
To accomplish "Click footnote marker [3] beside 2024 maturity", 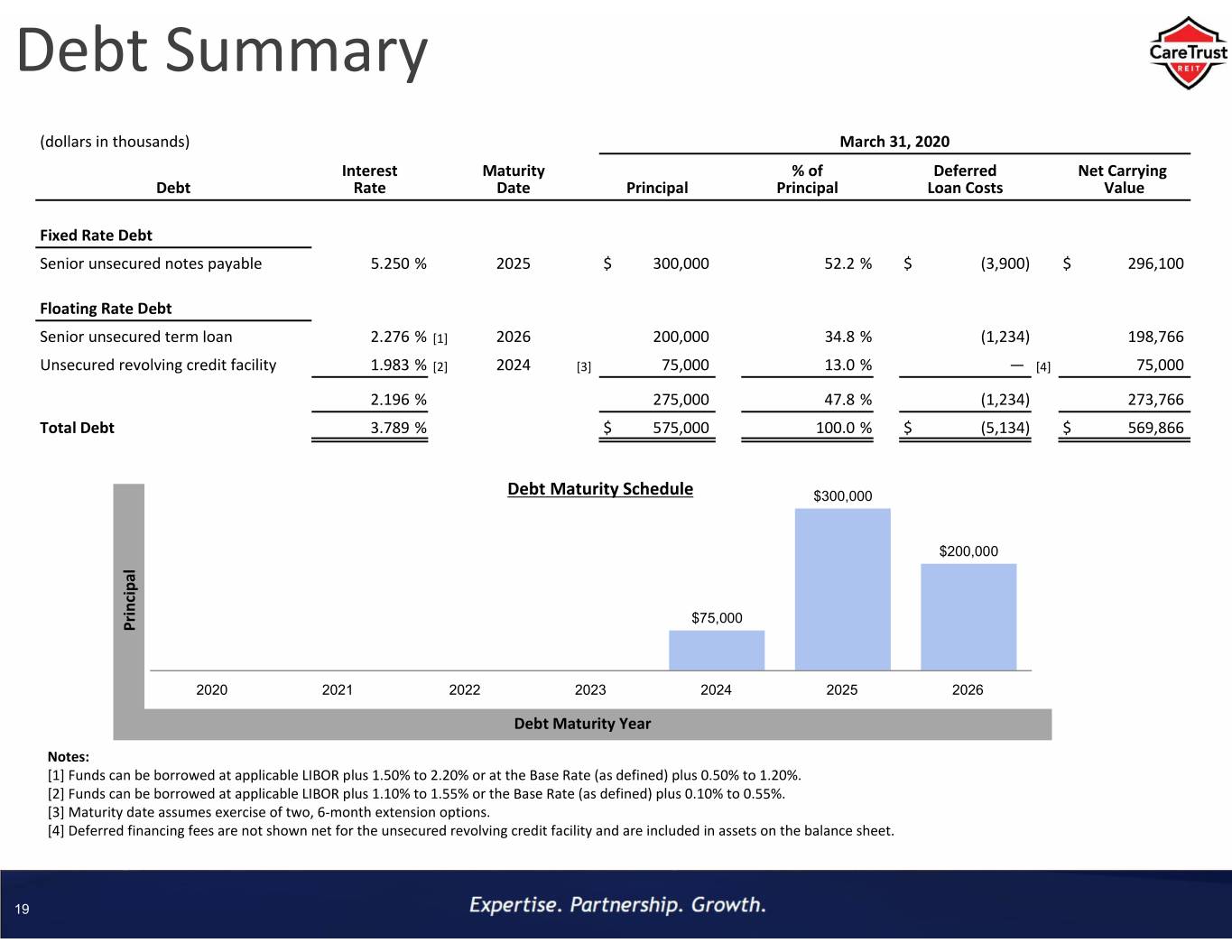I will (x=584, y=366).
